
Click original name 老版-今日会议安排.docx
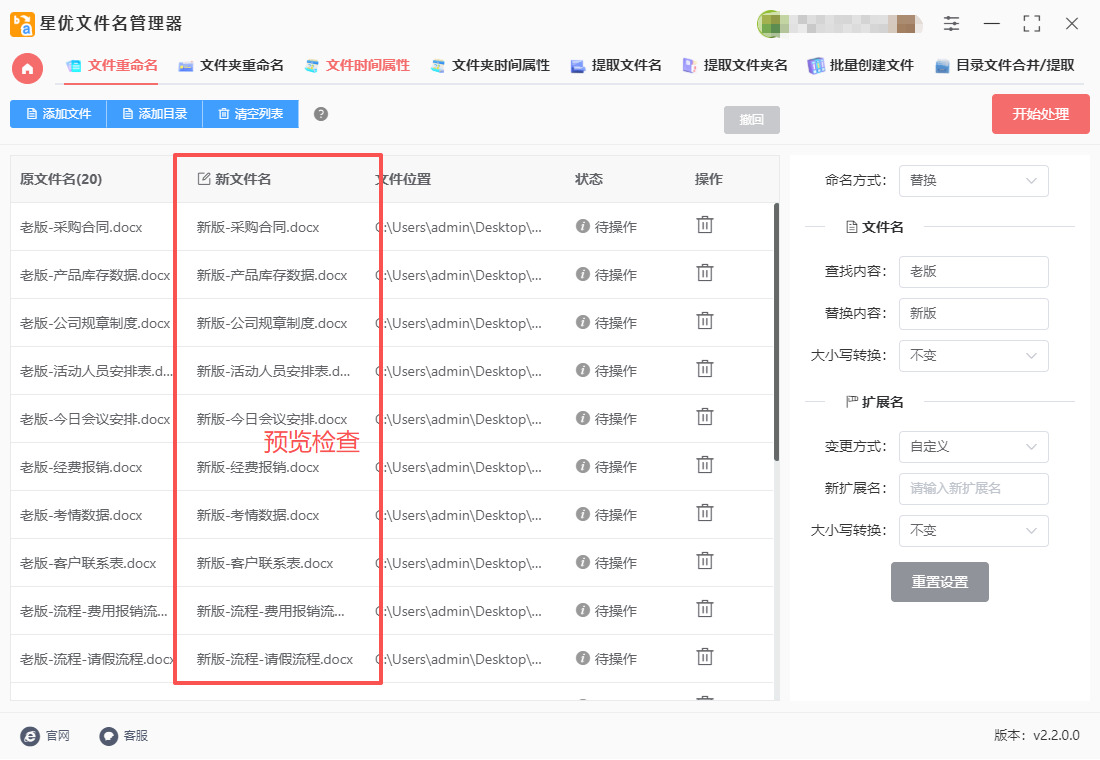[x=95, y=420]
